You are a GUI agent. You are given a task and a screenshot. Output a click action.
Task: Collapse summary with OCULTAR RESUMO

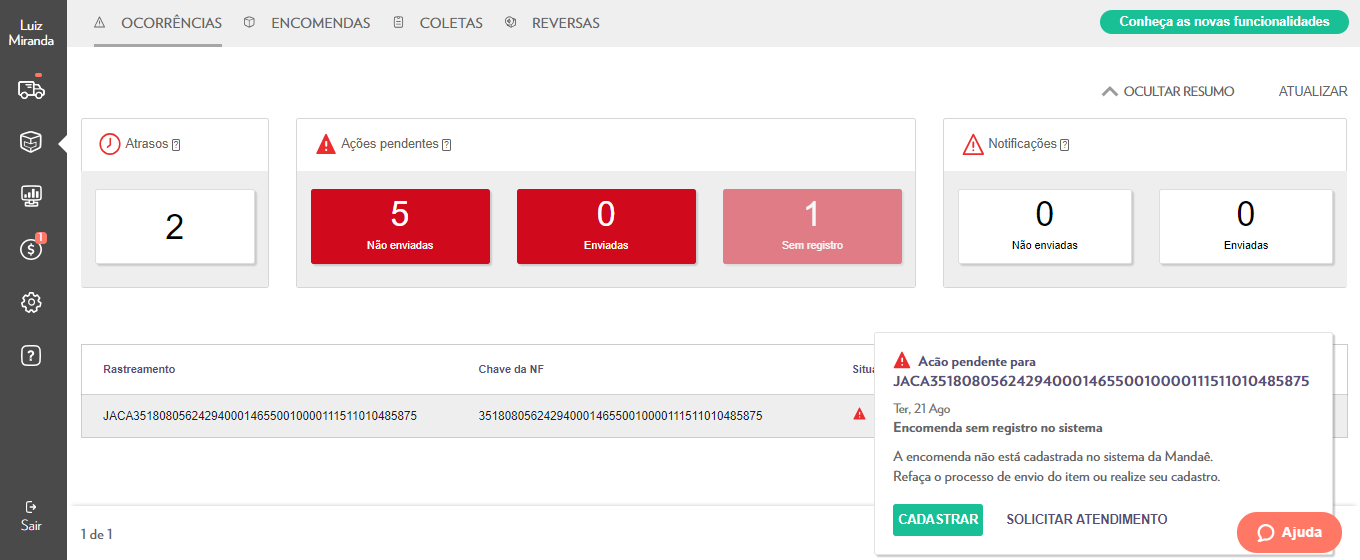click(x=1168, y=91)
